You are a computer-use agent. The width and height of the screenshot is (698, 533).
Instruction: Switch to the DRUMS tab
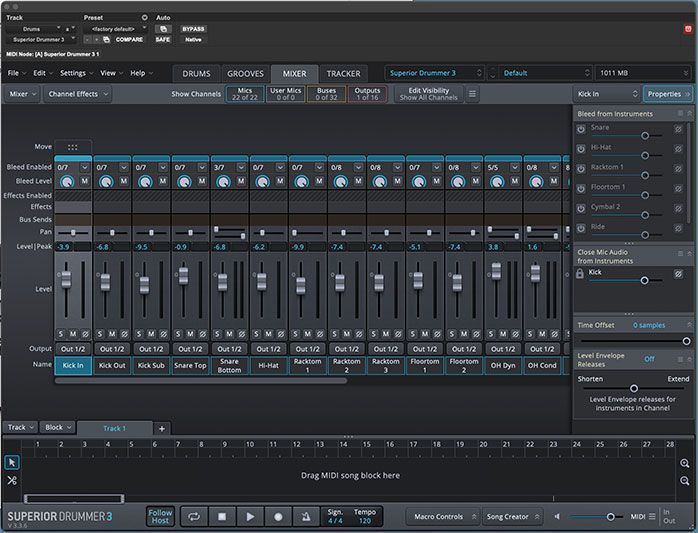click(196, 73)
